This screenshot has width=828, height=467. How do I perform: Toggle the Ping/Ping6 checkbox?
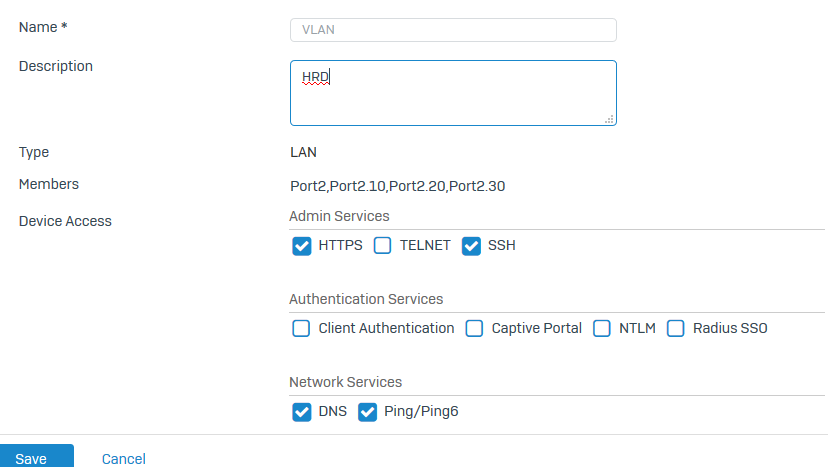[367, 412]
